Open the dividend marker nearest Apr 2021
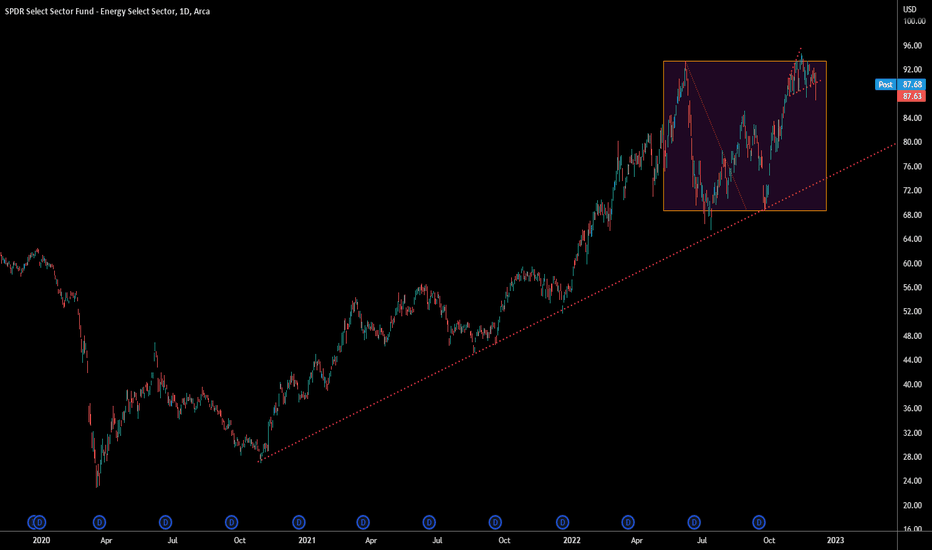The height and width of the screenshot is (550, 932). (363, 522)
